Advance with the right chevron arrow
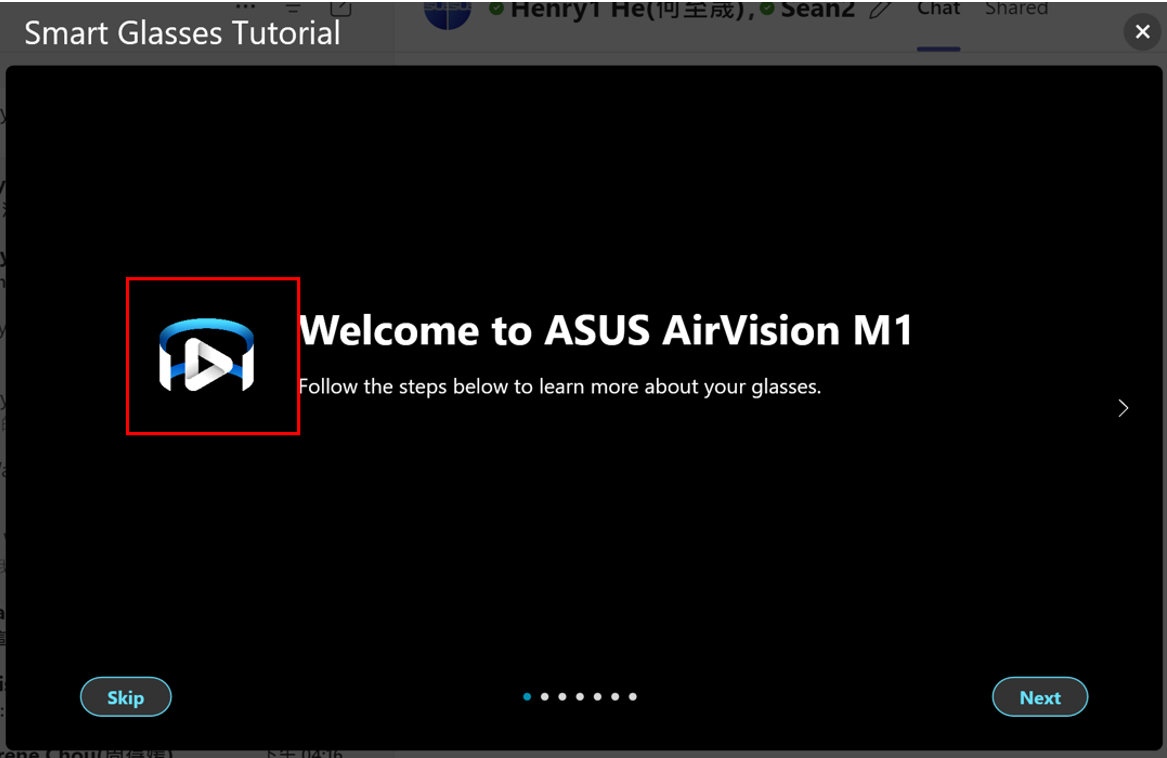 [1123, 408]
